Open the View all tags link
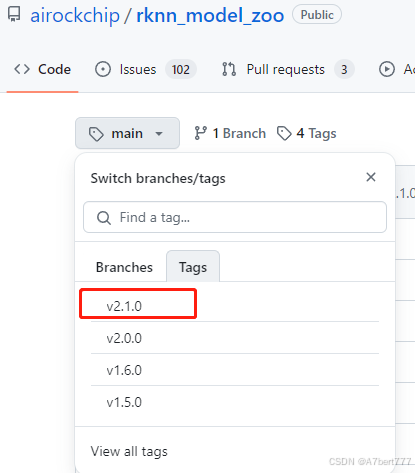 pos(129,451)
